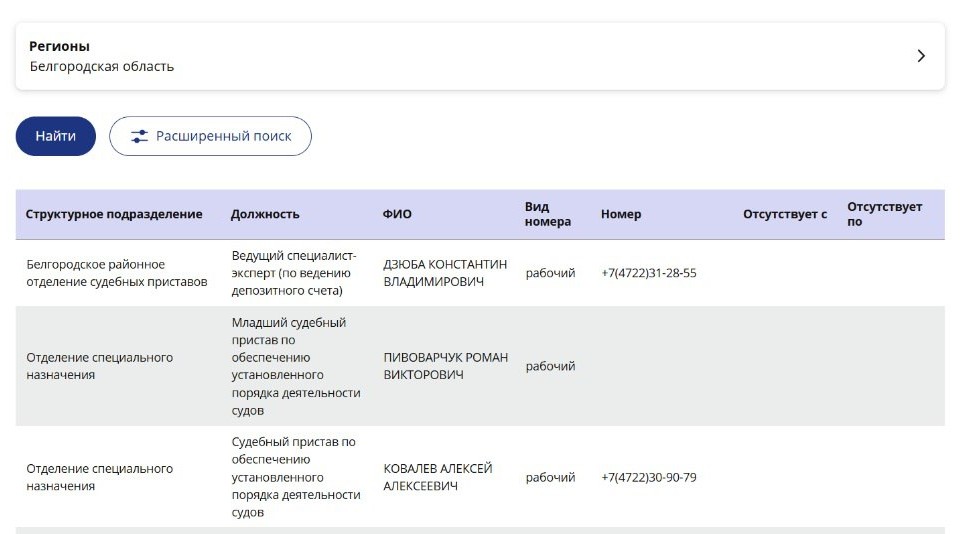Open the Регионы Белгородская область field
Viewport: 961px width, 534px height.
(480, 56)
